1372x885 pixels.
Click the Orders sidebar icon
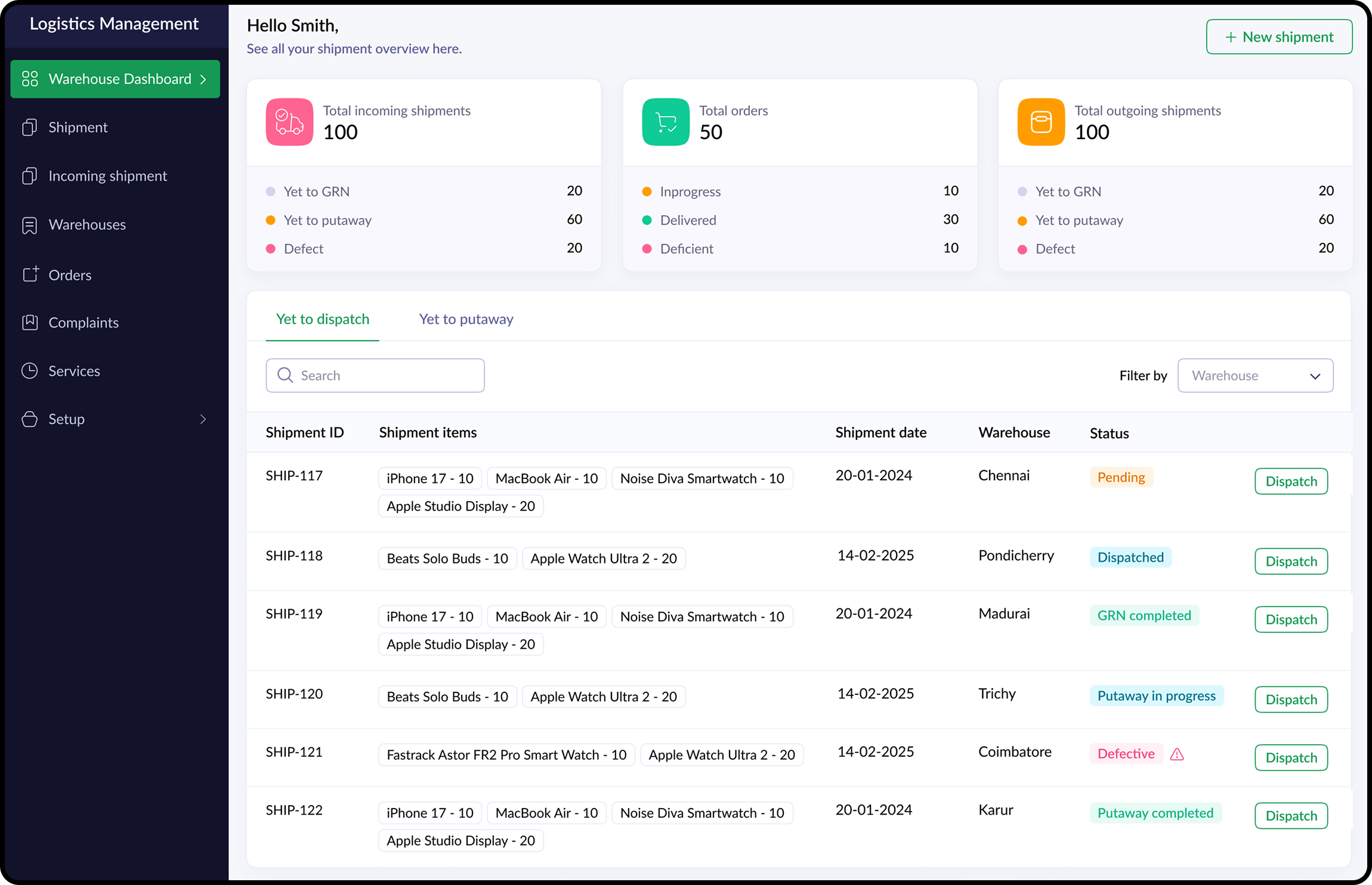(30, 274)
